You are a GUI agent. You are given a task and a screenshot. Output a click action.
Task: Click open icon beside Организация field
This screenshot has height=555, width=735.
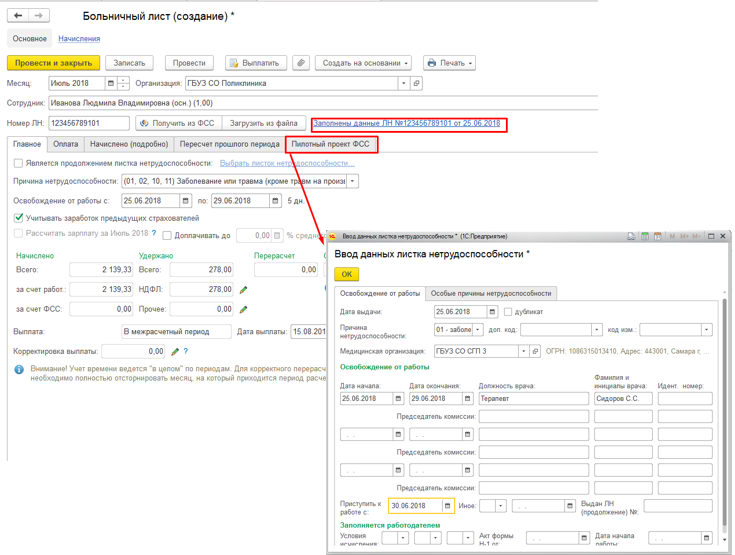pos(417,84)
